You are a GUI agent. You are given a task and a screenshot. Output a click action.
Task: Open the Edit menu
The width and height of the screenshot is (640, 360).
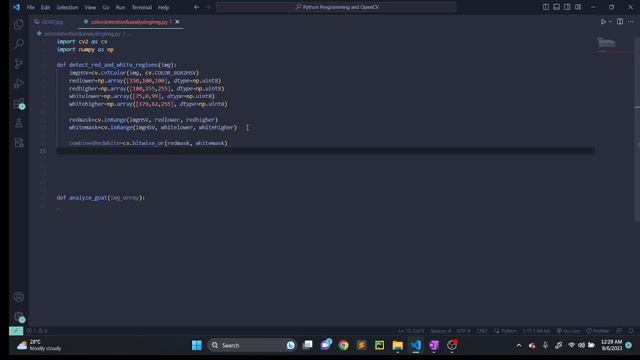pos(45,7)
